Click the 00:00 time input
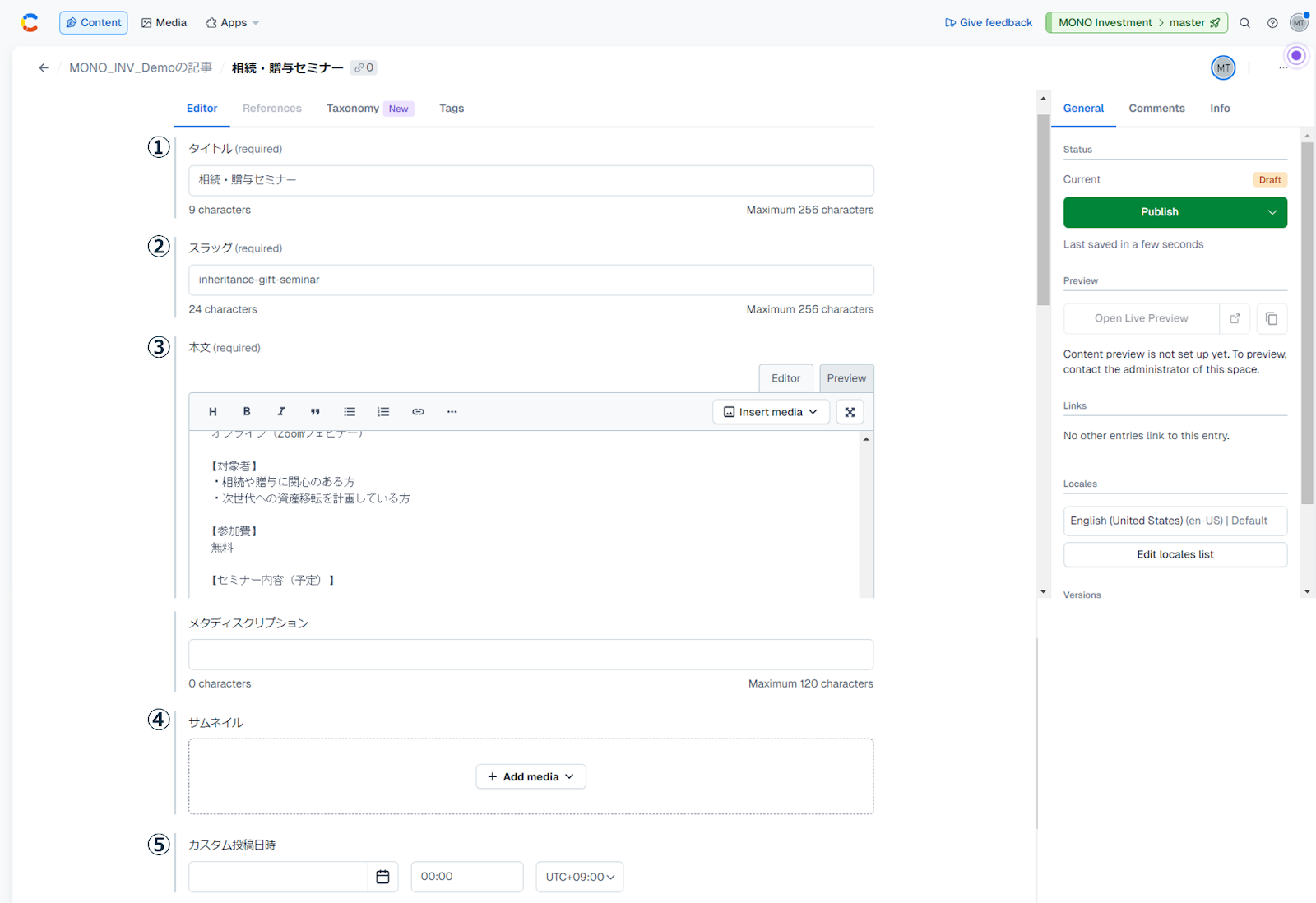Image resolution: width=1316 pixels, height=903 pixels. (x=467, y=877)
